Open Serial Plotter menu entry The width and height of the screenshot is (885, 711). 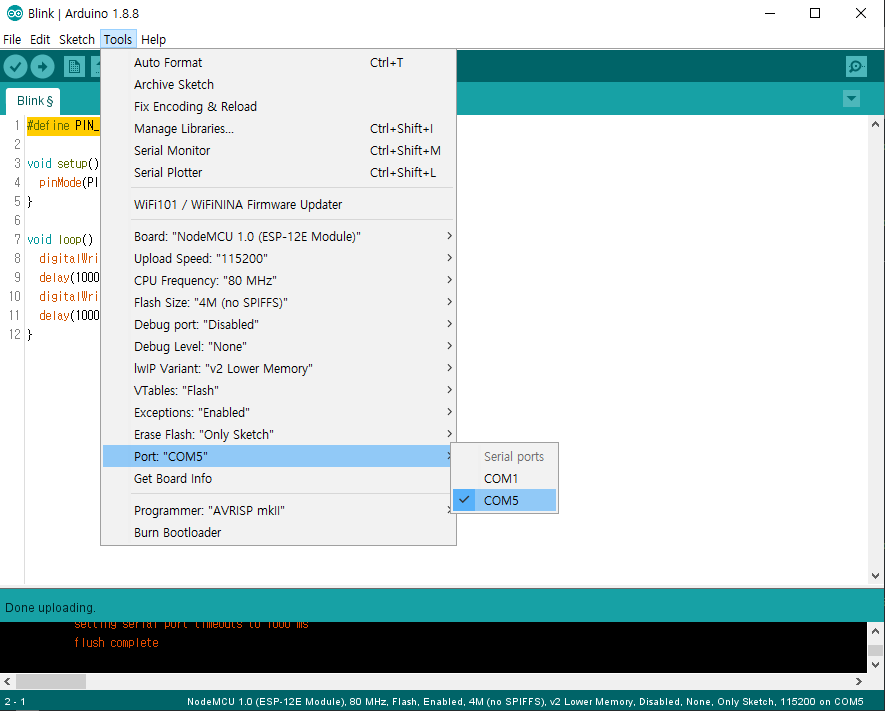[278, 173]
